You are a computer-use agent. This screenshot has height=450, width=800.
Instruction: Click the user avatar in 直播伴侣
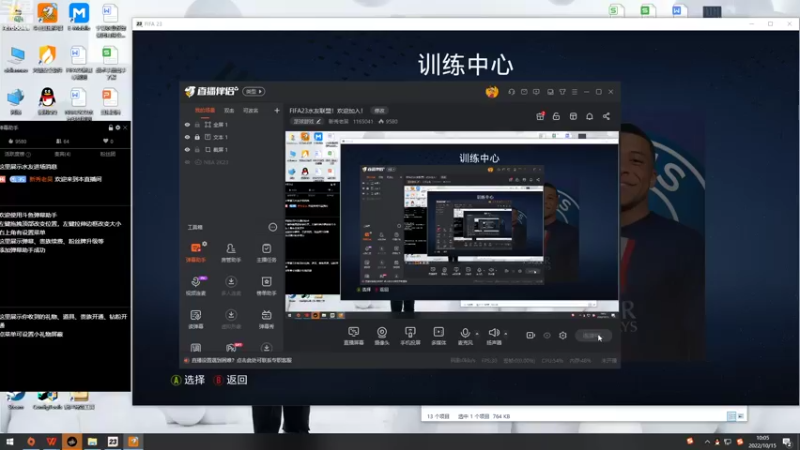click(x=492, y=92)
